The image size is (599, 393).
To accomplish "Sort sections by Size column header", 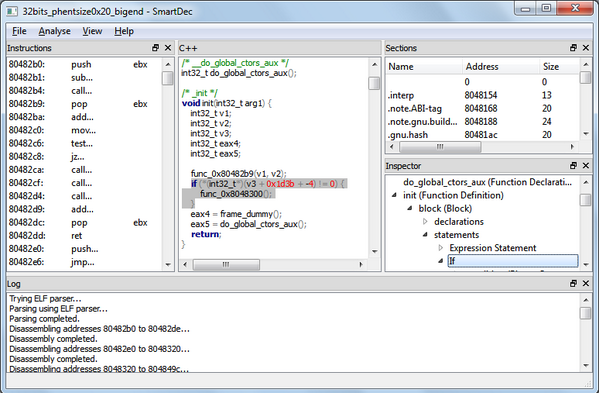I will pos(560,66).
